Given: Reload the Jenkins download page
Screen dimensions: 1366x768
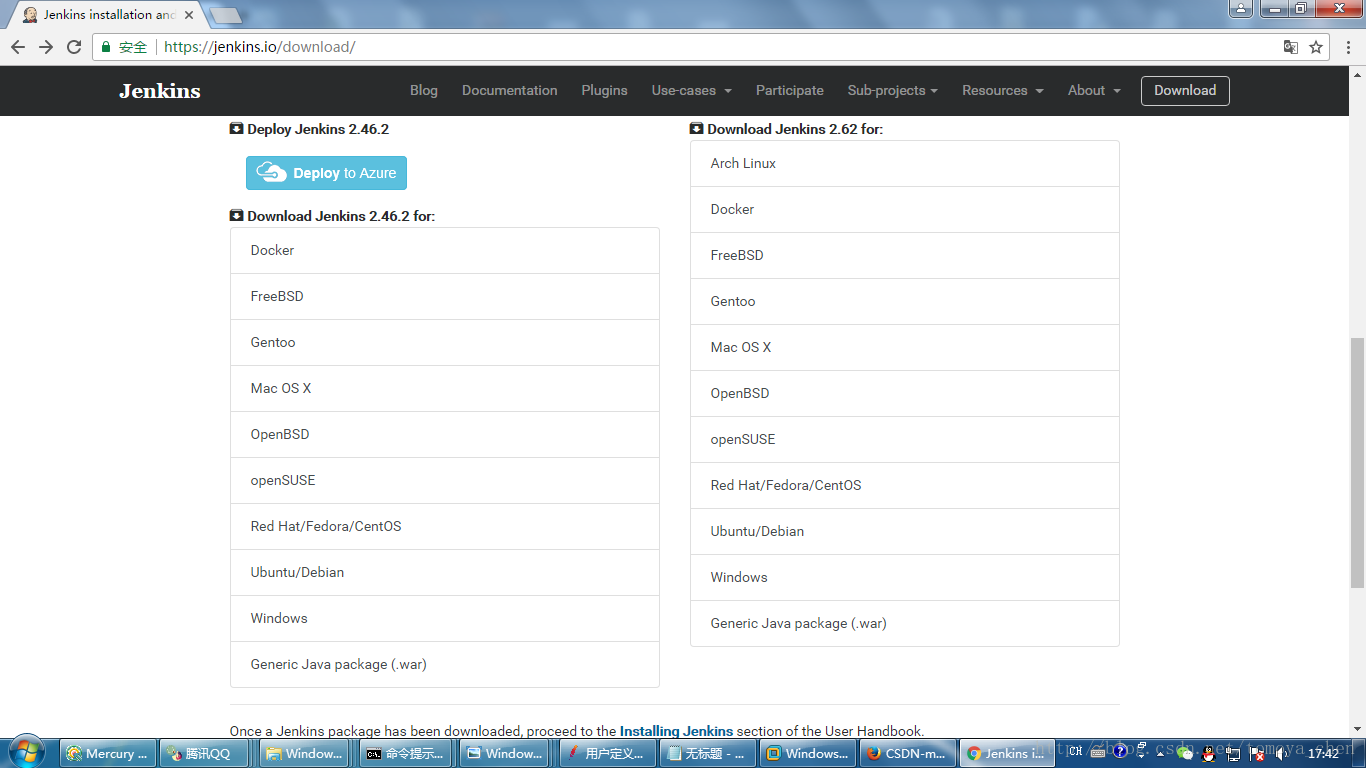Looking at the screenshot, I should (74, 47).
